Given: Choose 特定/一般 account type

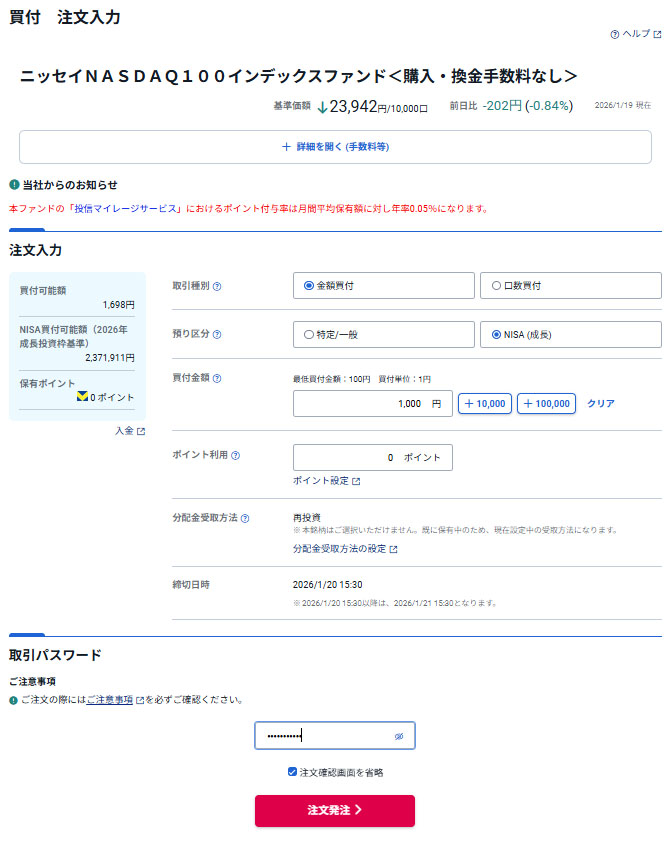Looking at the screenshot, I should click(x=309, y=335).
